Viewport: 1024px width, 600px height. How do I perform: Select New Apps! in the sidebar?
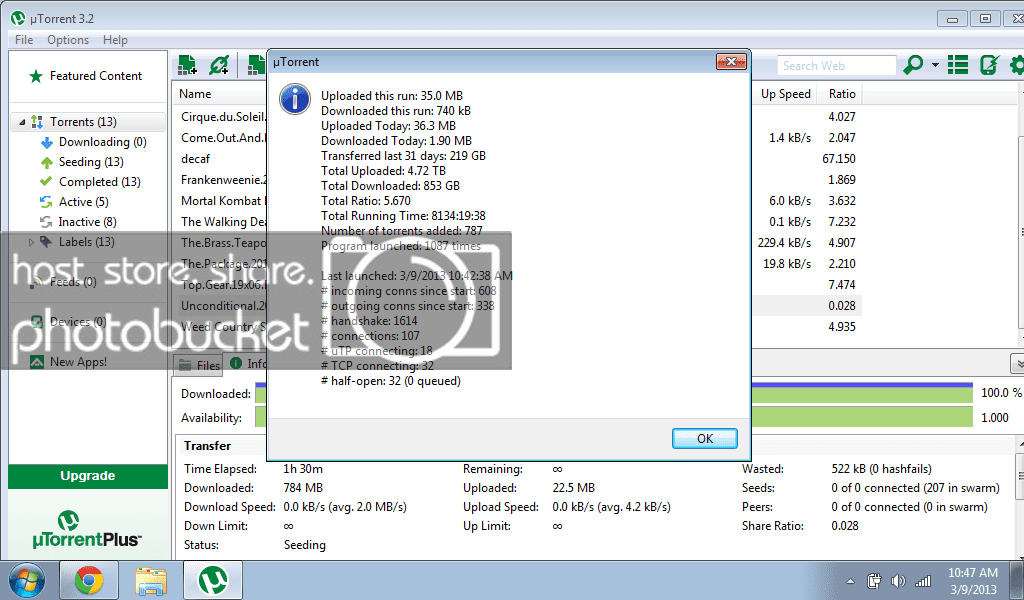tap(78, 362)
